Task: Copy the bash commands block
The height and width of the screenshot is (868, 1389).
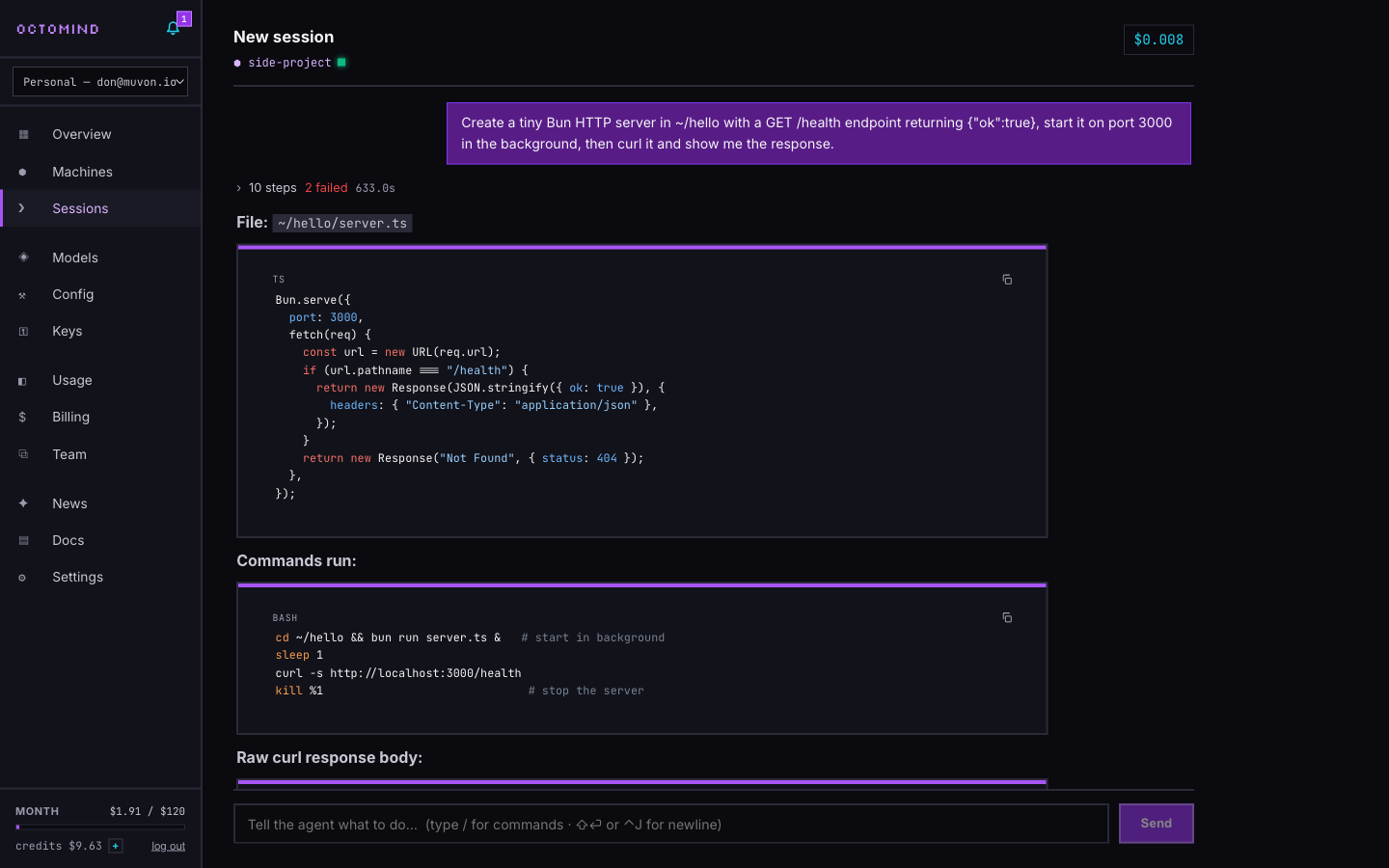Action: (x=1007, y=617)
